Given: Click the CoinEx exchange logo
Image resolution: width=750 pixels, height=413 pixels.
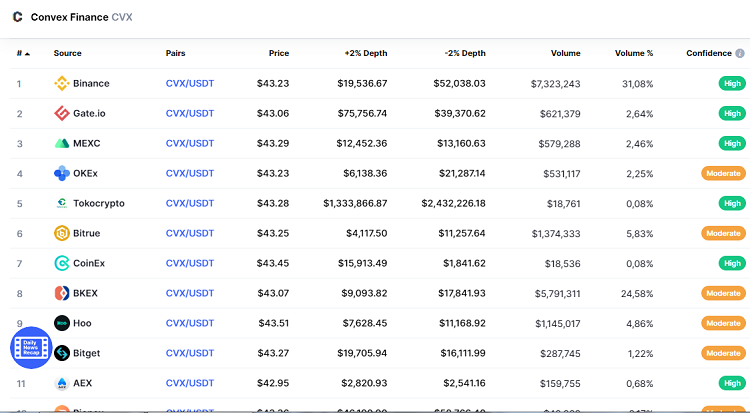Looking at the screenshot, I should [x=62, y=263].
